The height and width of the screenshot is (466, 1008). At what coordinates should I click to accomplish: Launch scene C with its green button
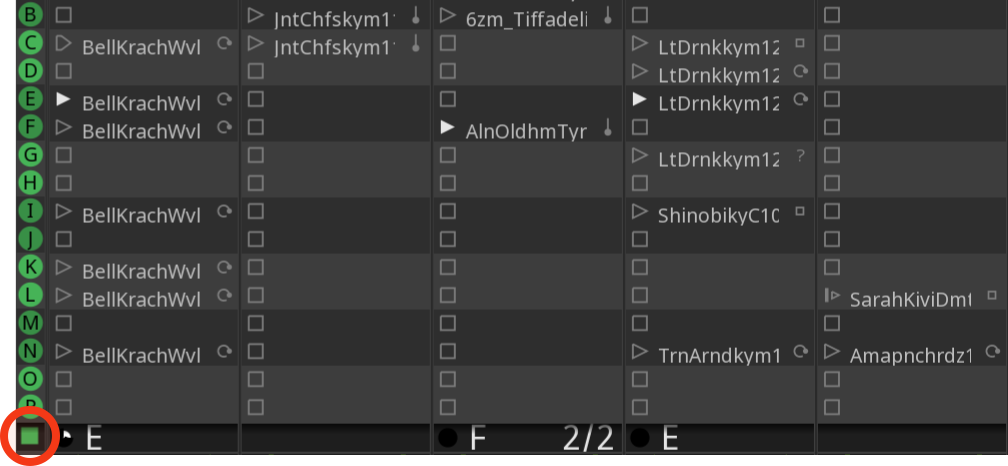(x=30, y=44)
